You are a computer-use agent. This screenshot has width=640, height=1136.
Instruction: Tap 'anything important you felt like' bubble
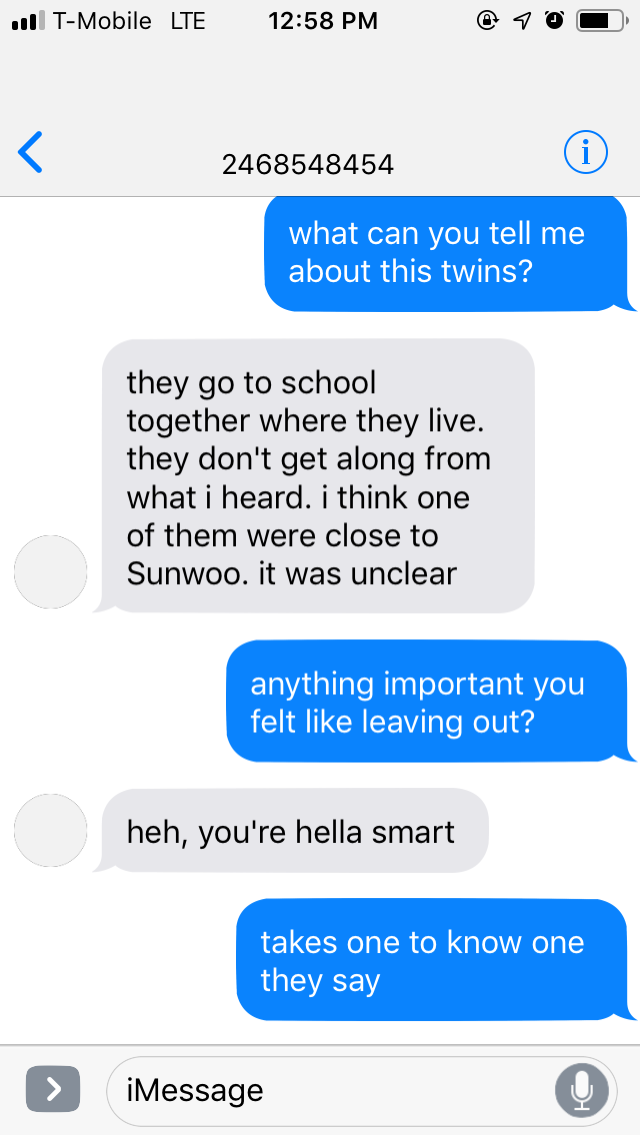tap(428, 701)
